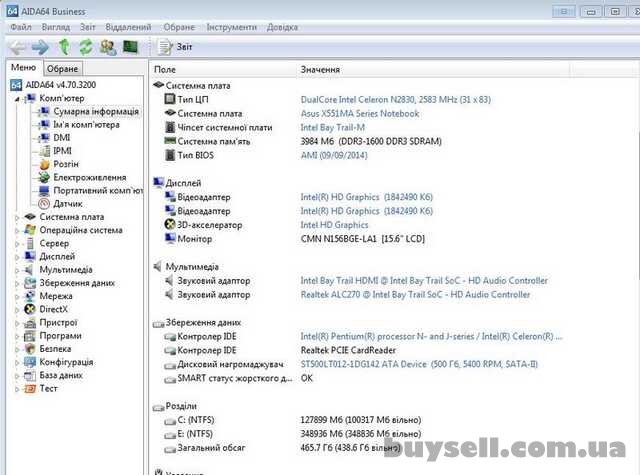Click the Пристрої icon in the tree
The image size is (640, 475).
(30, 323)
